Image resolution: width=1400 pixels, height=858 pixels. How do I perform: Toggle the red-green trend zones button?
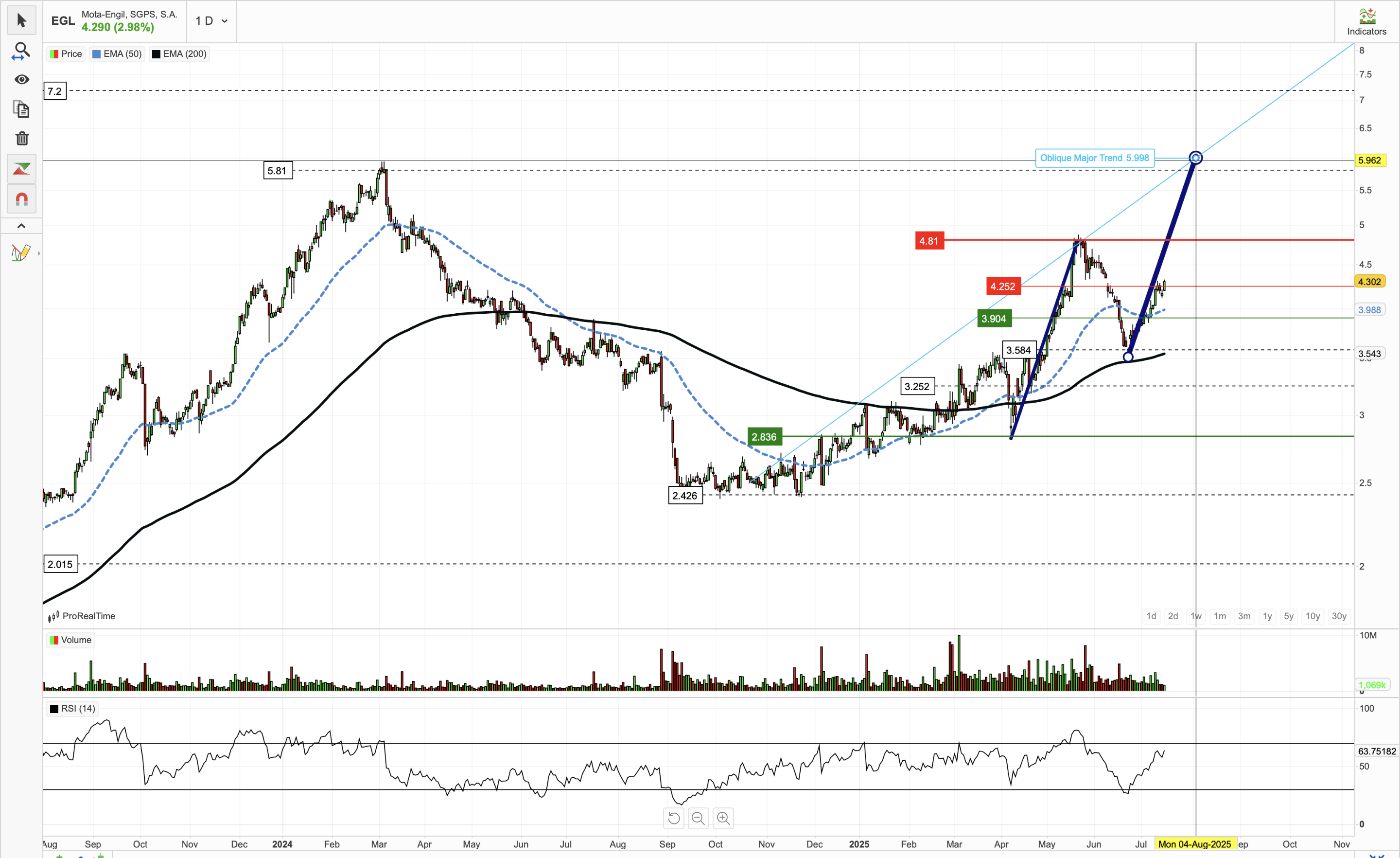(x=21, y=169)
